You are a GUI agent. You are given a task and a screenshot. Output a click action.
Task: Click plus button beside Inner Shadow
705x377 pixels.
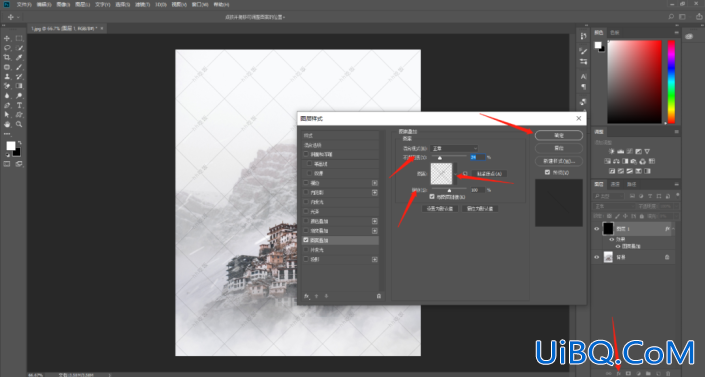(375, 193)
